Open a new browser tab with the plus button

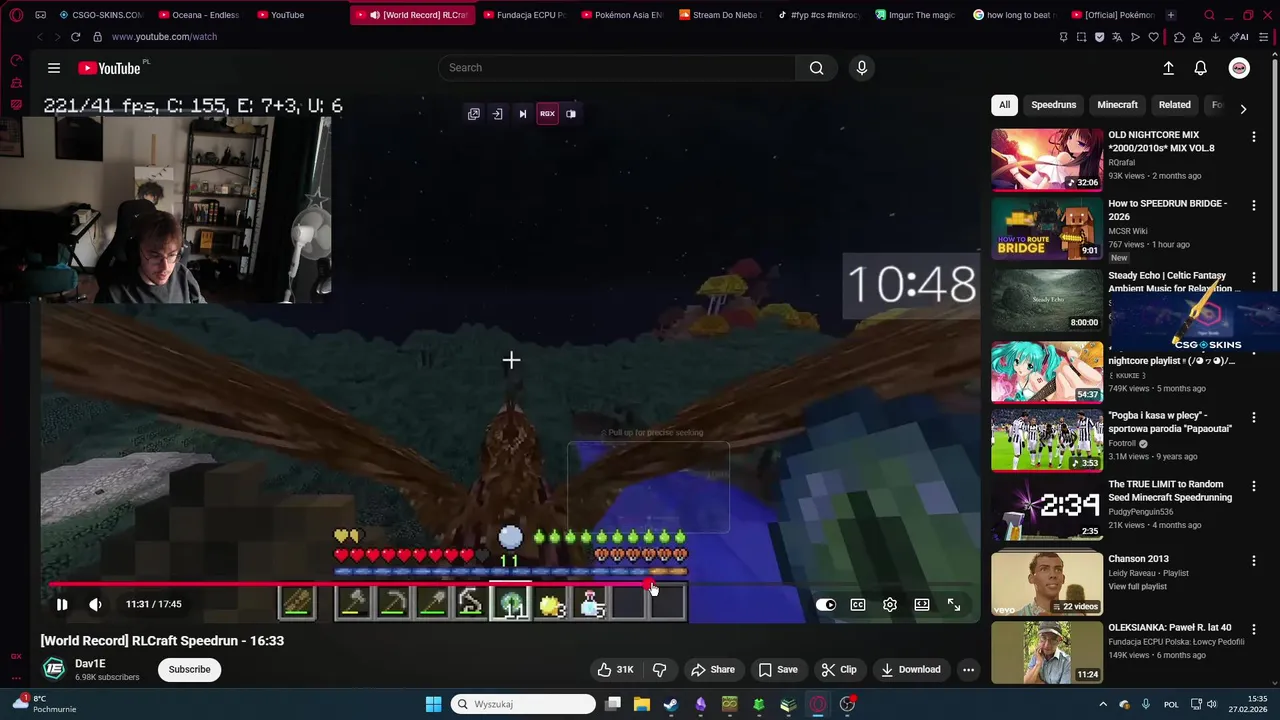pos(1171,15)
